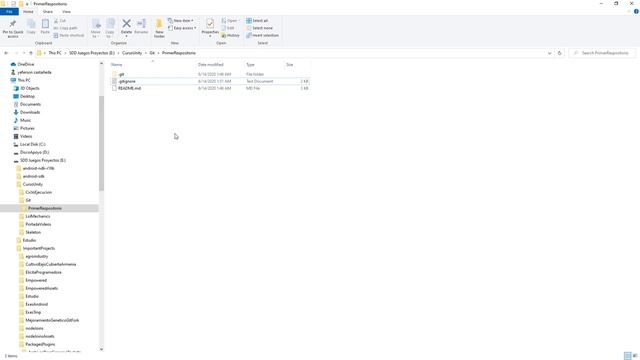Open Documents in navigation pane
This screenshot has height=360, width=640.
(30, 104)
